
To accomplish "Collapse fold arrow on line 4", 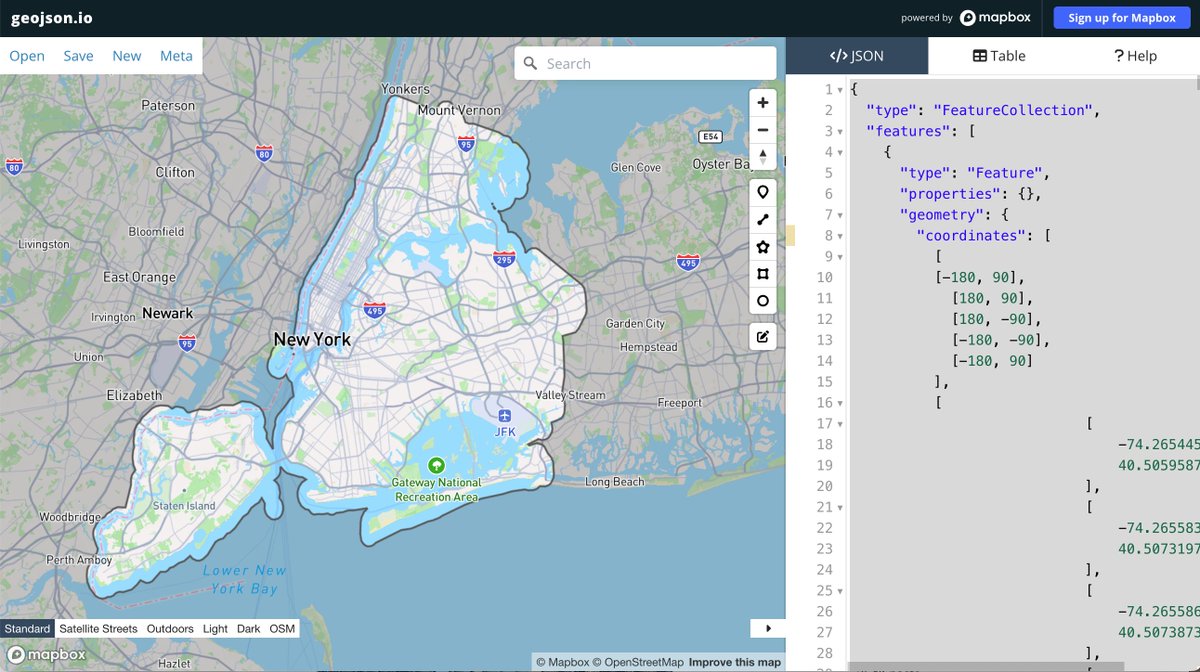I will pyautogui.click(x=840, y=153).
